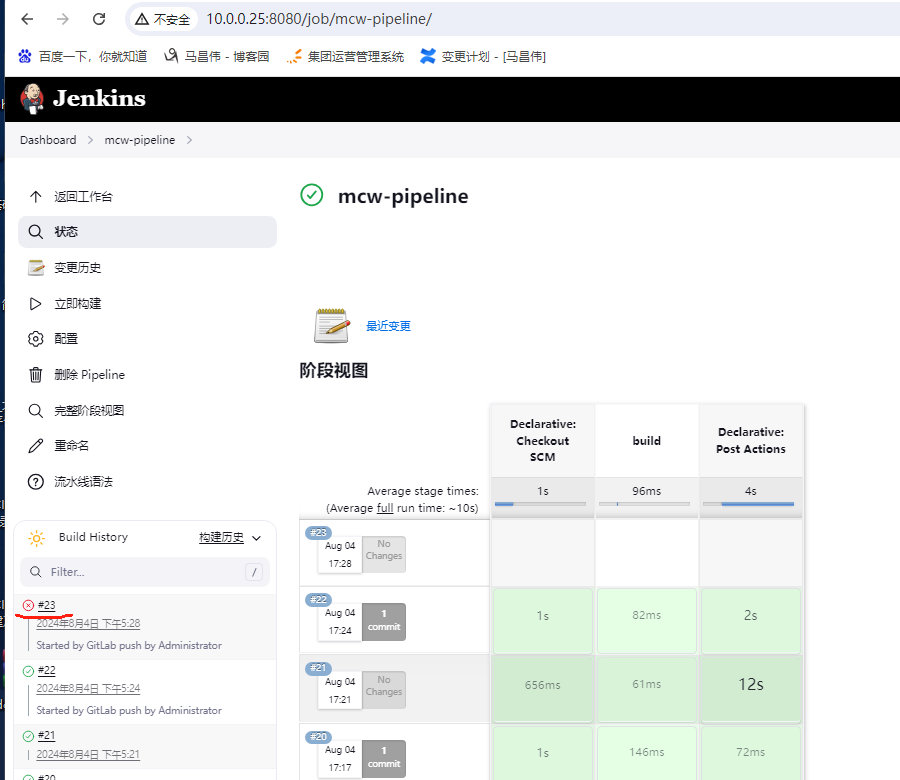
Task: Click the browser forward arrow
Action: [63, 19]
